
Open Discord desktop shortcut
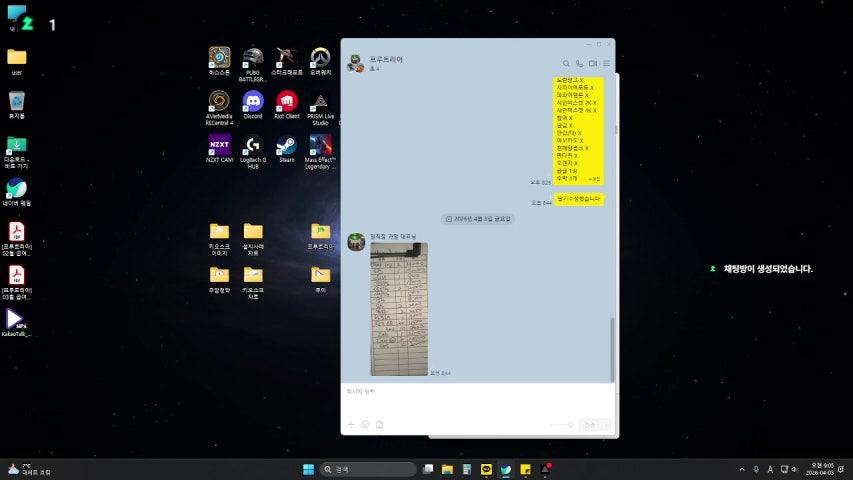pos(253,102)
